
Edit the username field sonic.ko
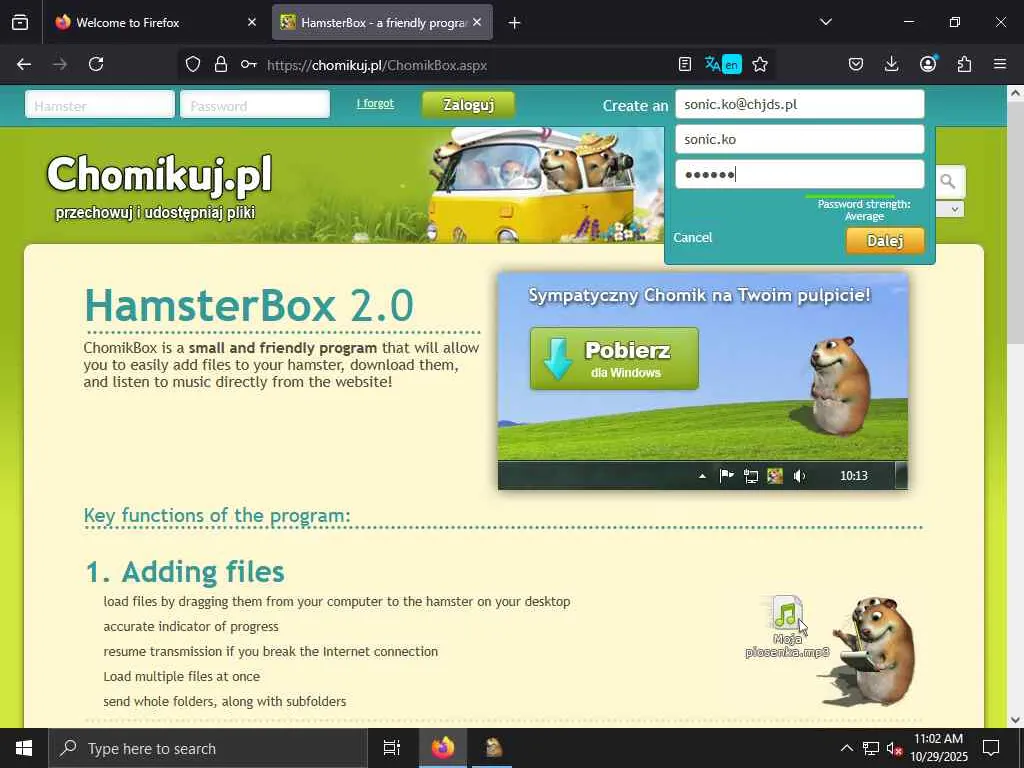(x=799, y=139)
